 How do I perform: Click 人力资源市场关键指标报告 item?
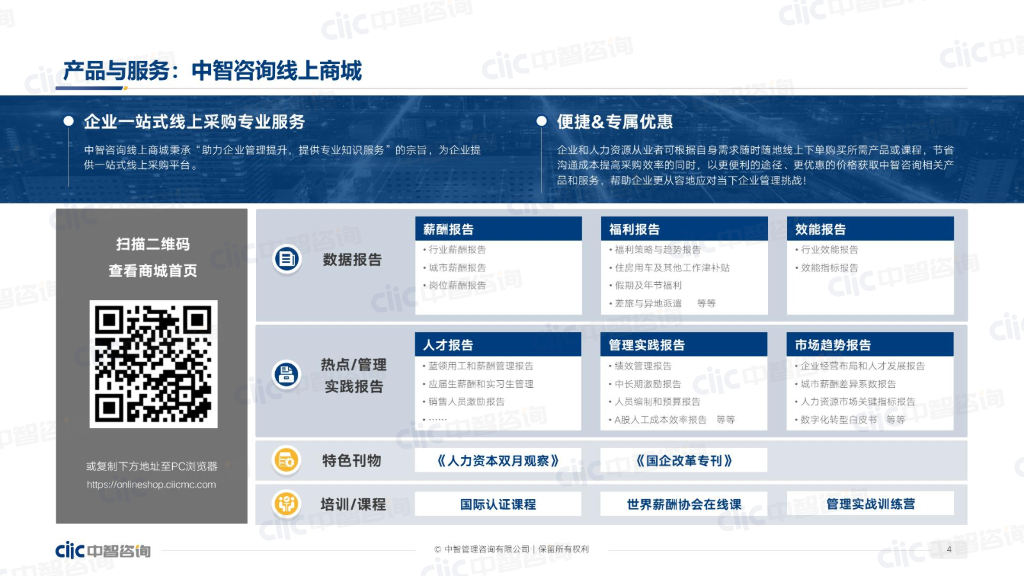point(858,402)
